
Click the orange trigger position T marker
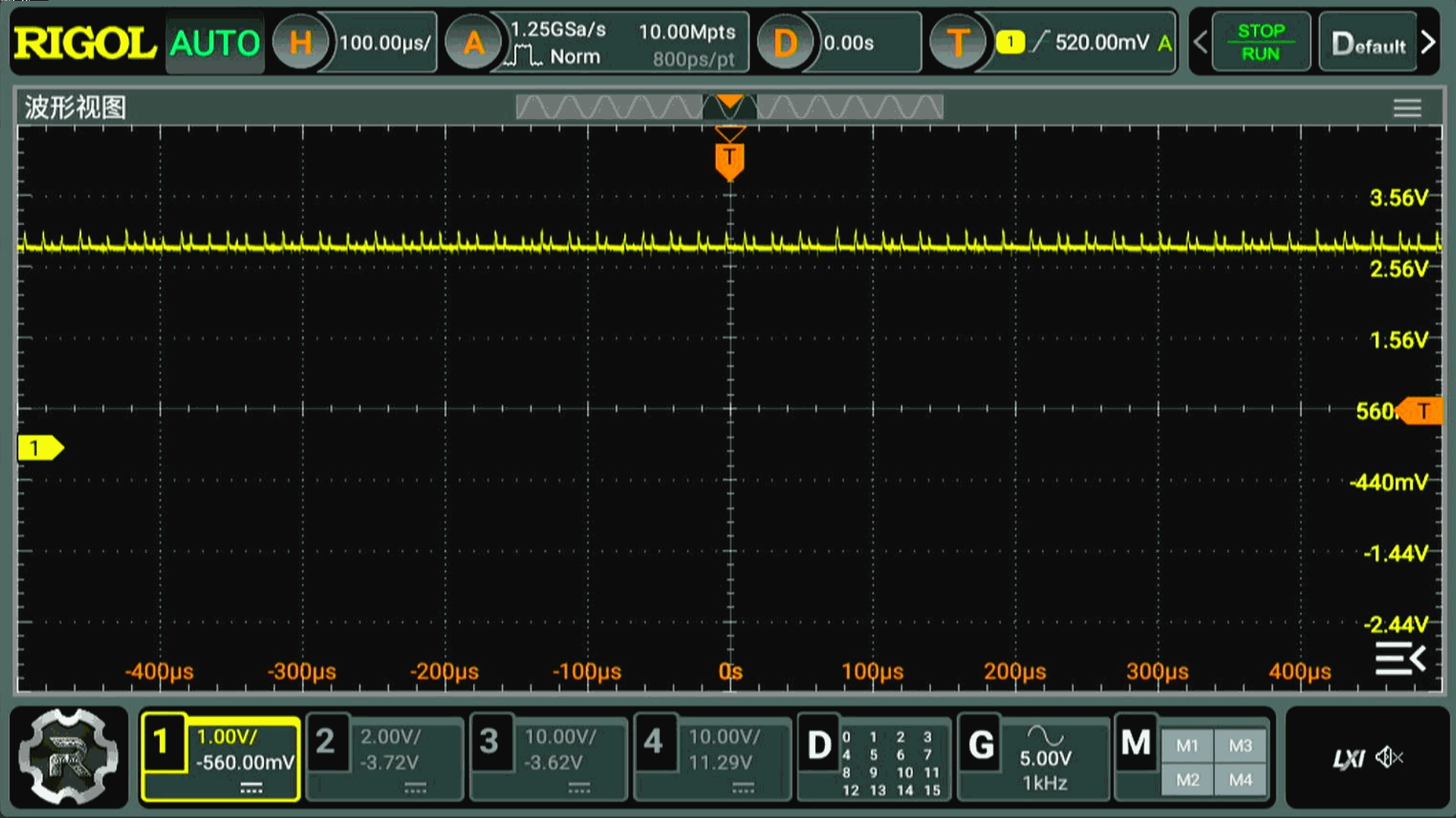[730, 161]
